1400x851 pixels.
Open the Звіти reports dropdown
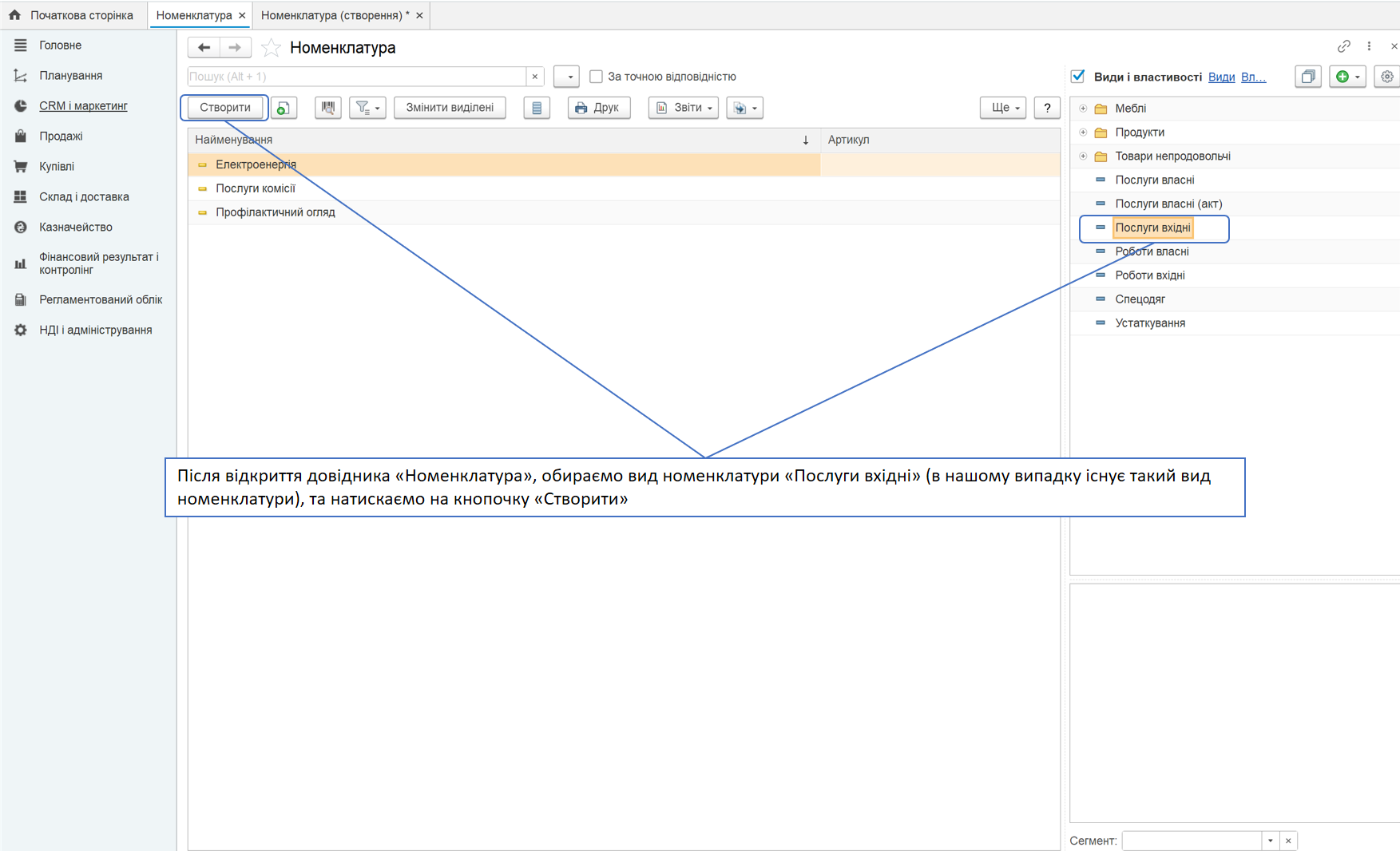683,108
